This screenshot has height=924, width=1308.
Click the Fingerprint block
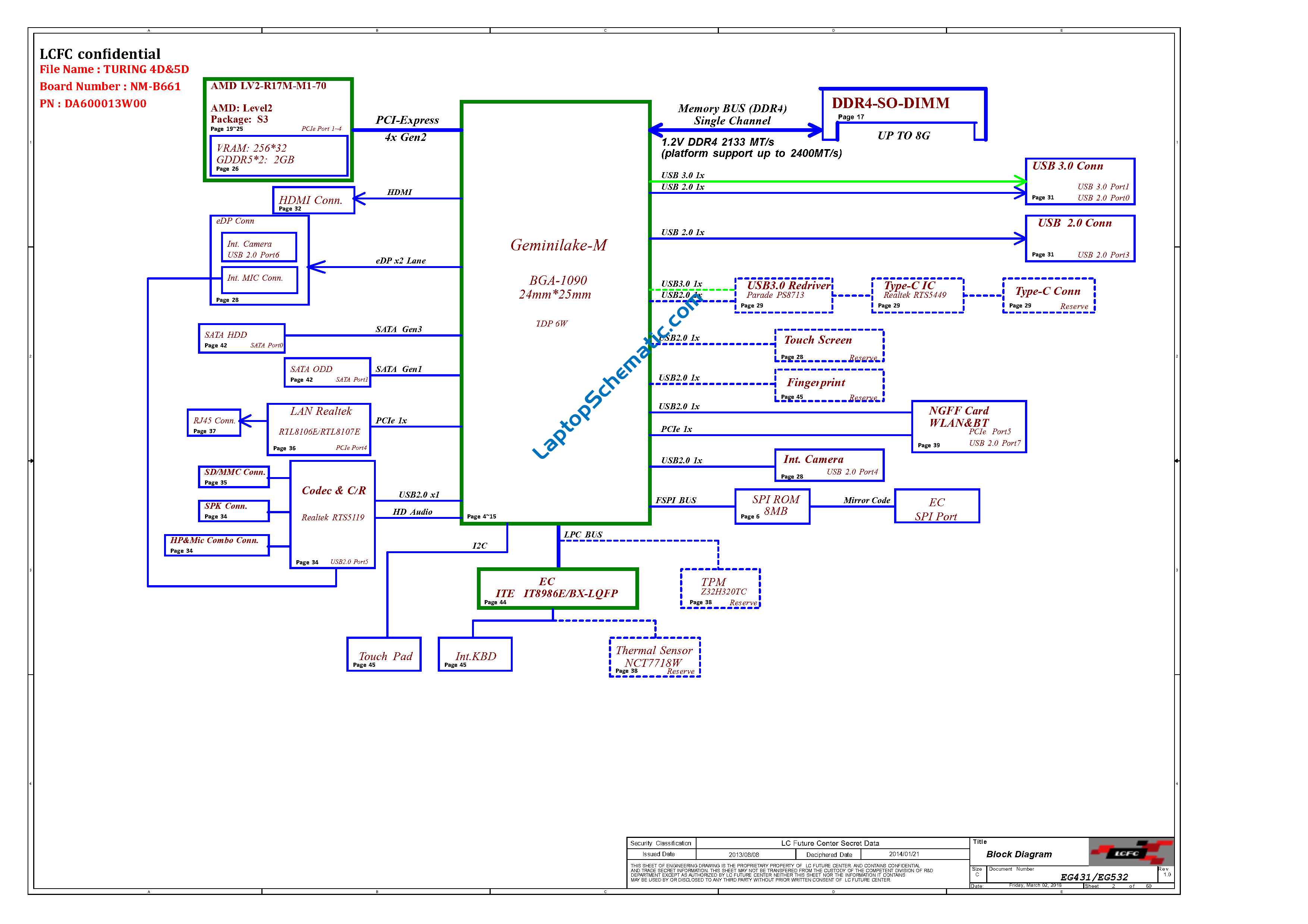click(830, 386)
